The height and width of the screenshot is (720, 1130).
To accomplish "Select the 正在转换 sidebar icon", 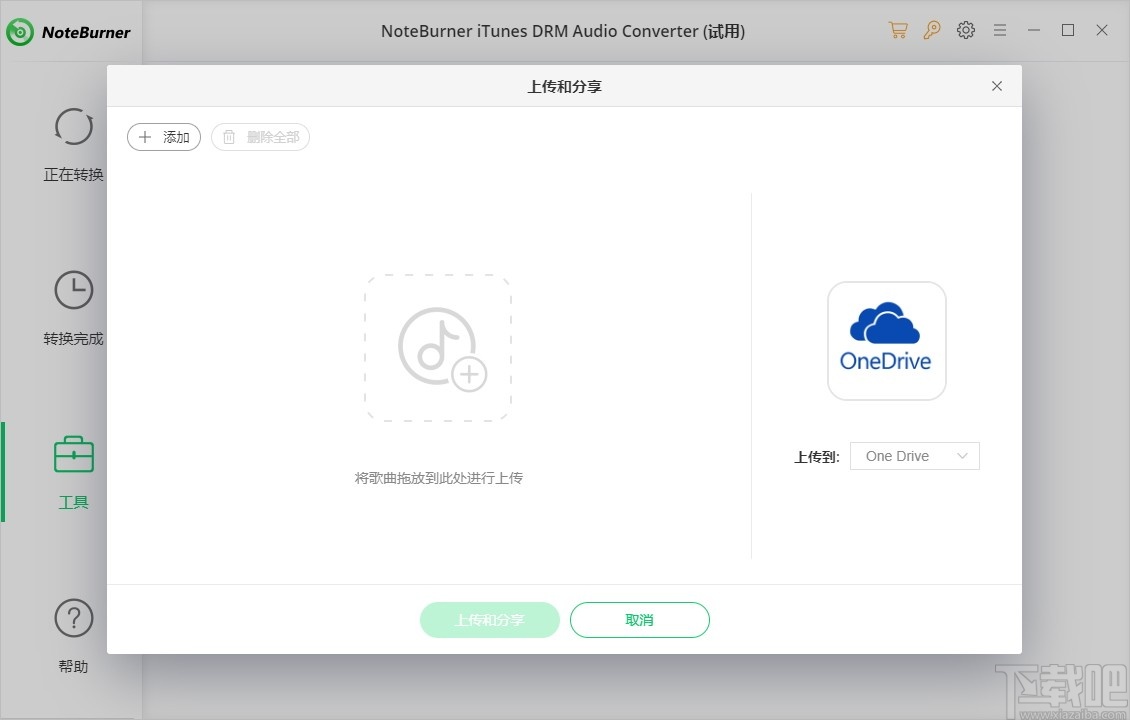I will point(73,127).
